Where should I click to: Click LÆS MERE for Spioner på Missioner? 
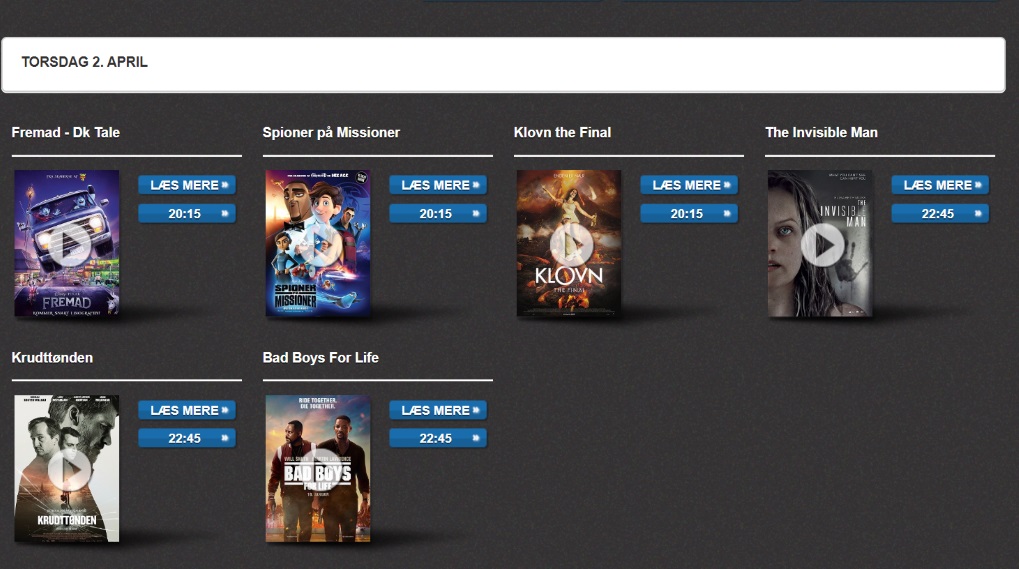coord(438,185)
